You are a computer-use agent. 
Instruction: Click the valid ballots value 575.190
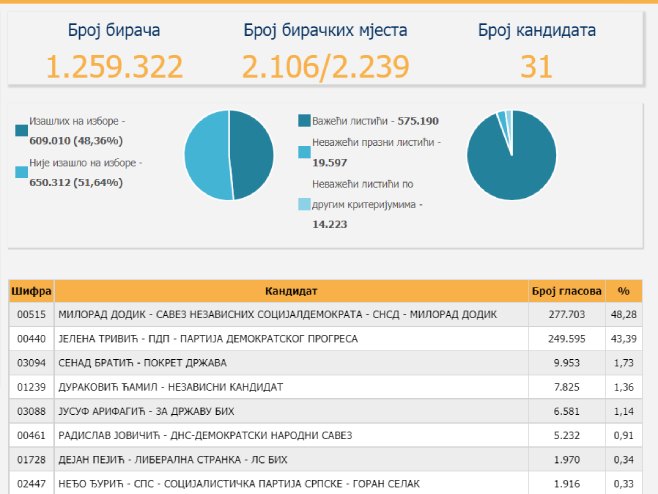click(x=418, y=121)
